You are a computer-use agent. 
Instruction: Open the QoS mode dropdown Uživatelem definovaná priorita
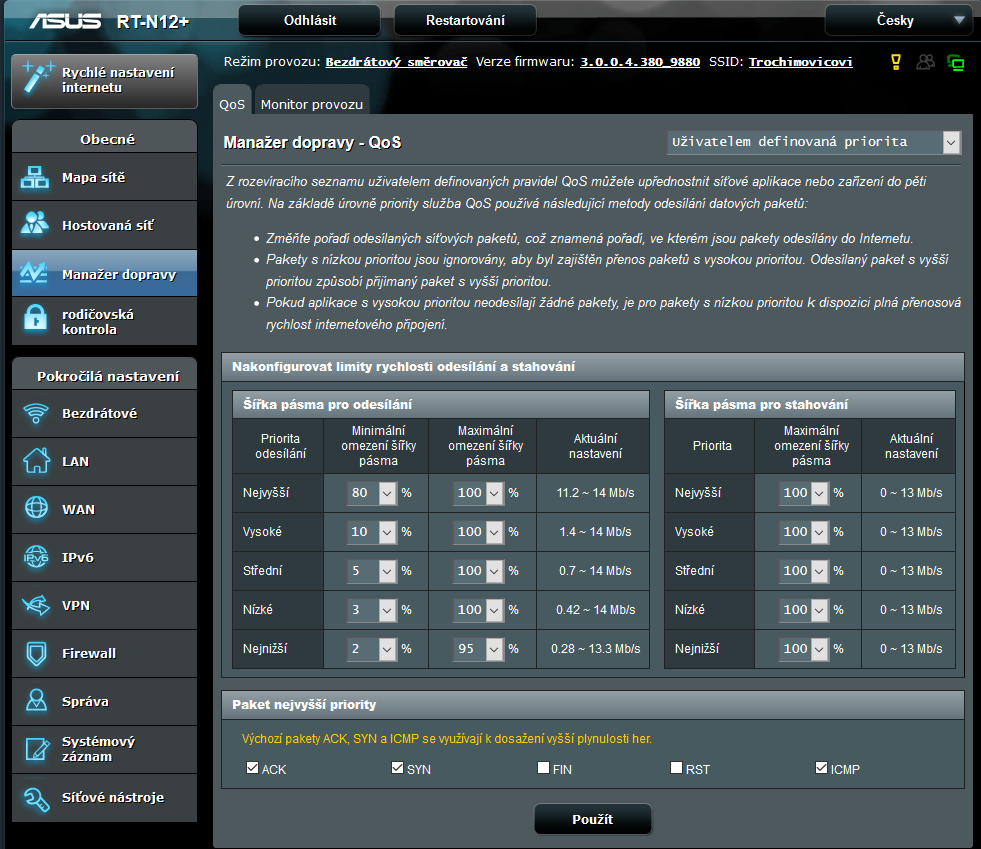[813, 142]
